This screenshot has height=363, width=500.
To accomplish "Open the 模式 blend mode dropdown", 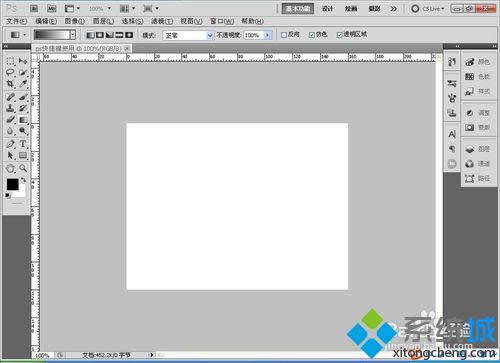I will point(188,35).
